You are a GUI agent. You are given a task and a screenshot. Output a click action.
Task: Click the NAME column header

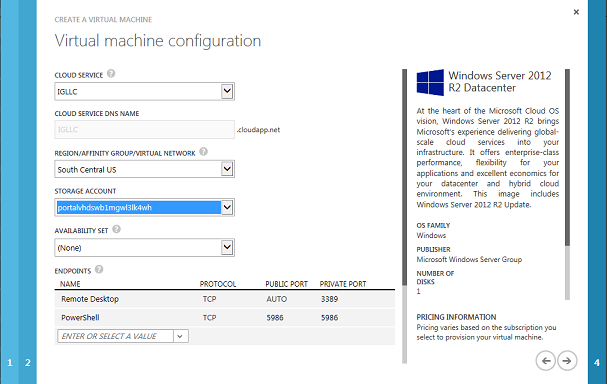pos(70,284)
